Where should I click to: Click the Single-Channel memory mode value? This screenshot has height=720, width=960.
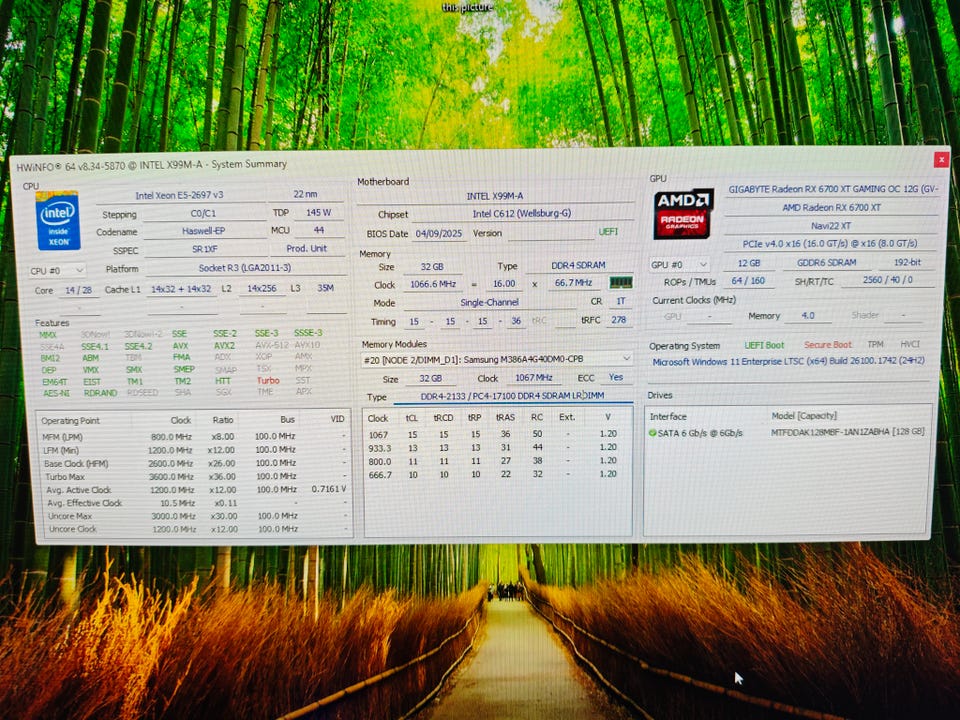(489, 302)
